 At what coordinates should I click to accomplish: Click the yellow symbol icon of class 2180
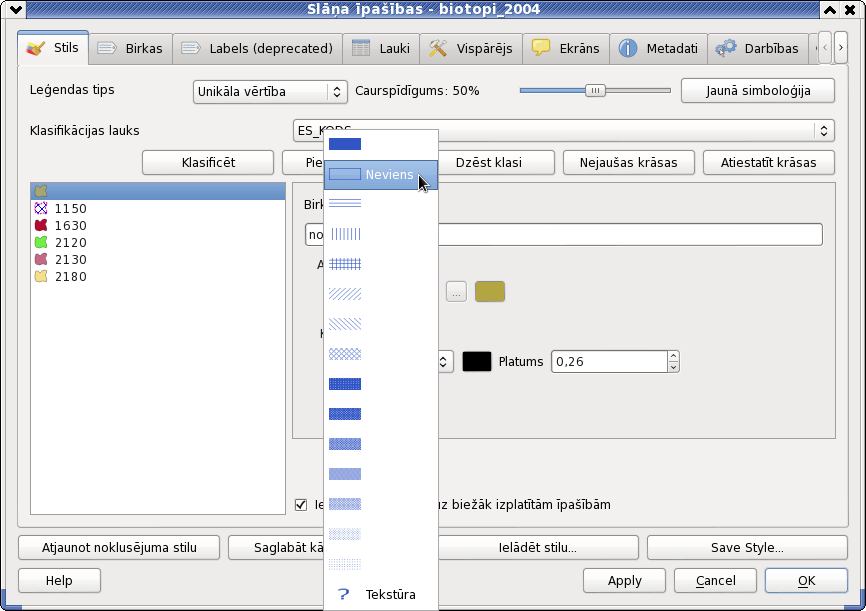[x=41, y=276]
